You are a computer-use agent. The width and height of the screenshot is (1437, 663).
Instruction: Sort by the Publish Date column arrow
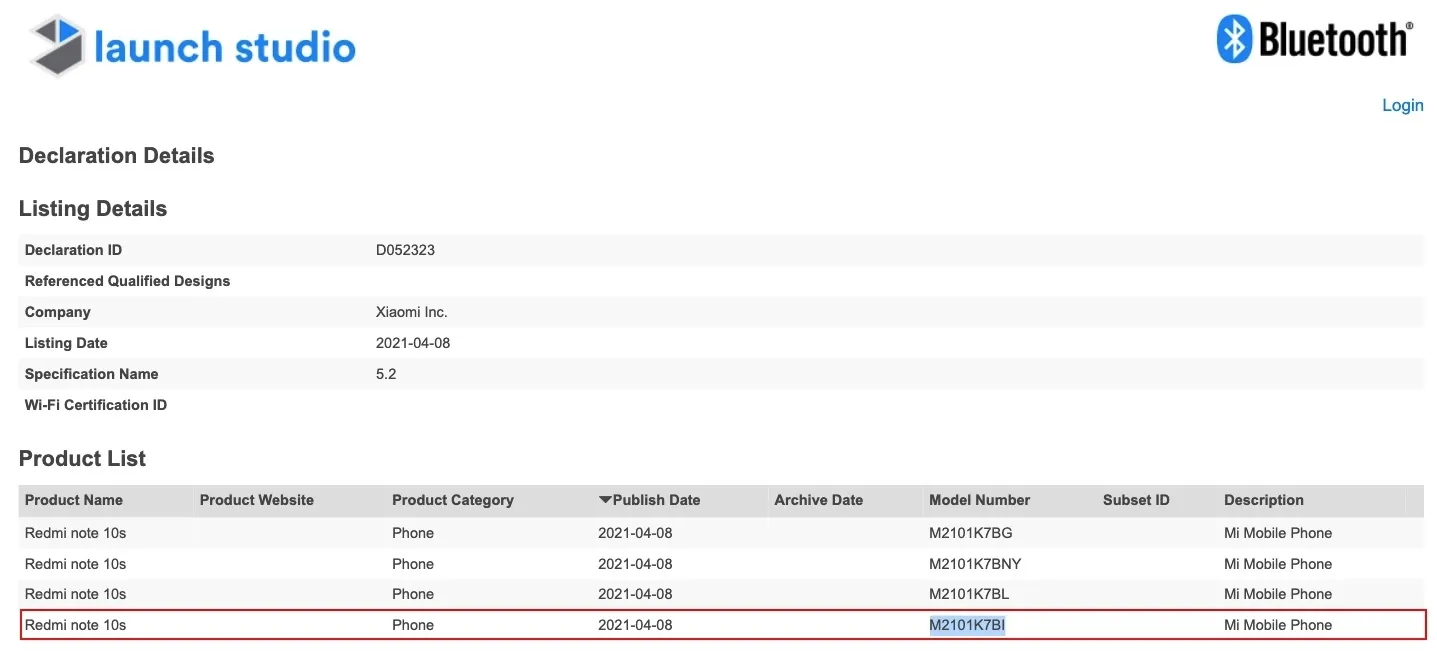605,500
